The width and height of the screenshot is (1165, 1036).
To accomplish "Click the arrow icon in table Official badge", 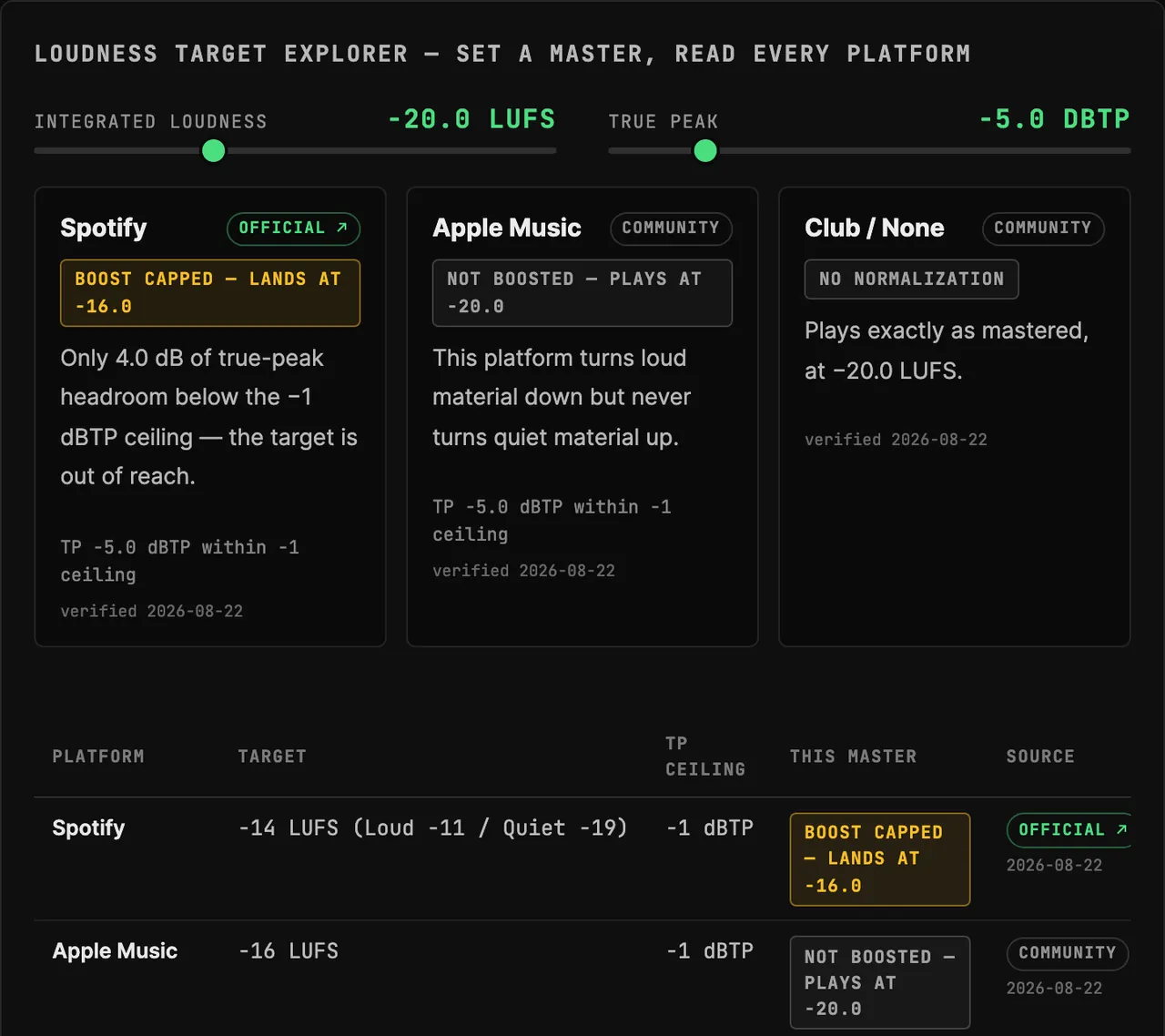I will [1121, 829].
